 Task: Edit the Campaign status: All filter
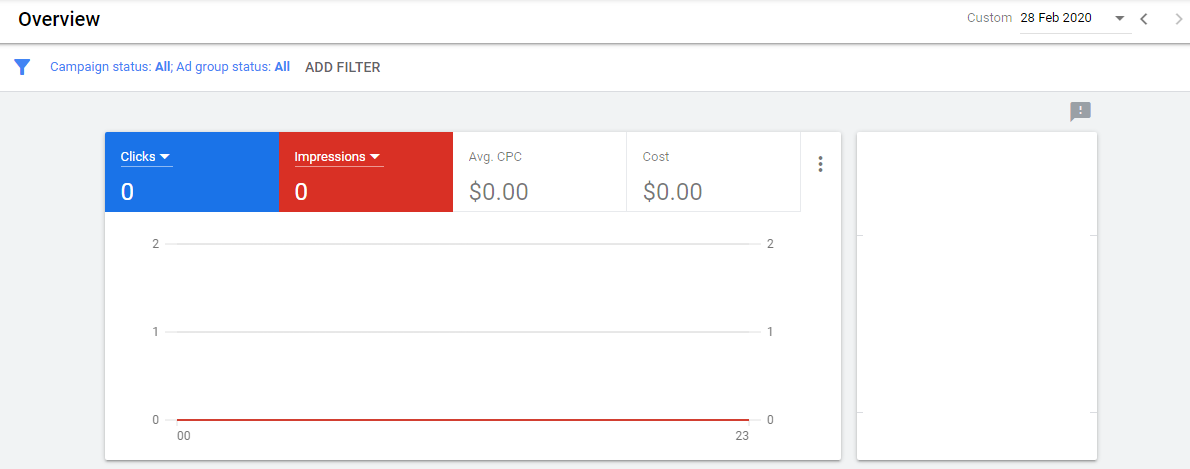[x=110, y=67]
